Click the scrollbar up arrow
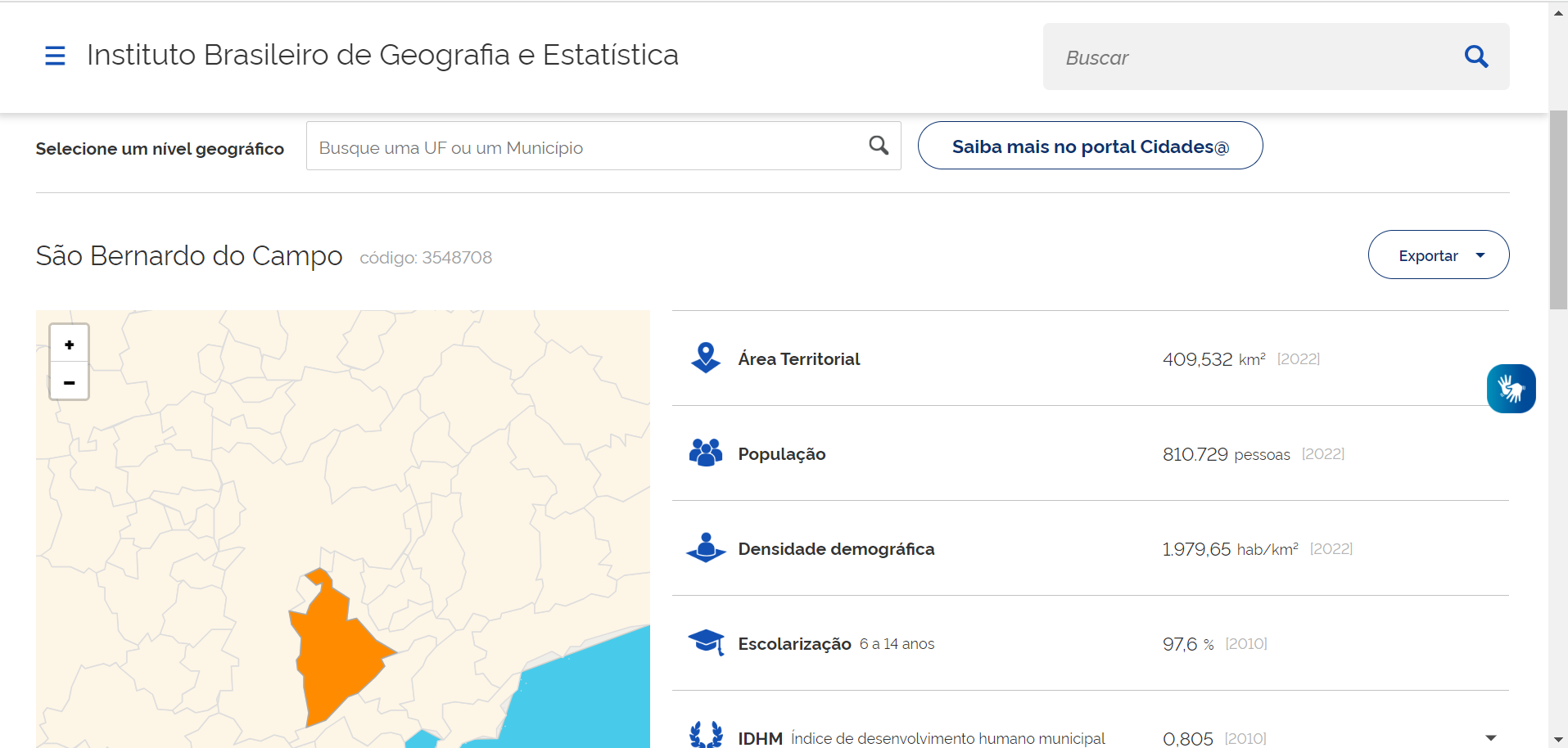The height and width of the screenshot is (748, 1568). coord(1558,11)
